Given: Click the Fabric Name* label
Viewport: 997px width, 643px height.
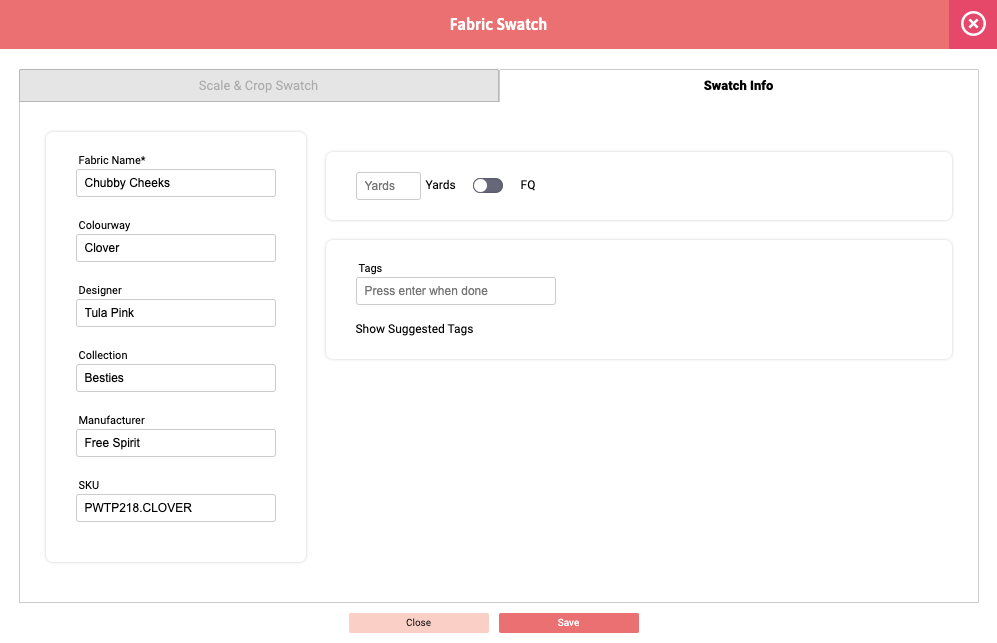Looking at the screenshot, I should pos(112,160).
